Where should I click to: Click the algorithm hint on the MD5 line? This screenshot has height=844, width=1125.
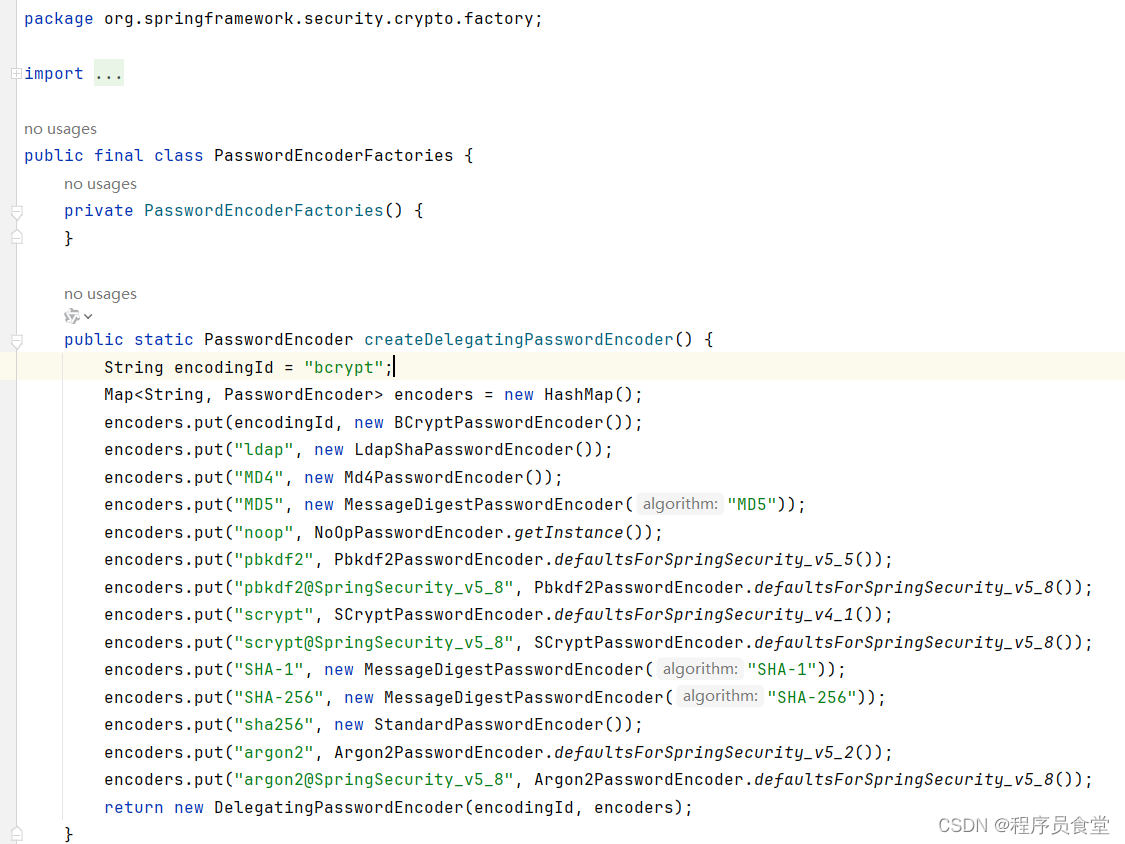tap(679, 505)
